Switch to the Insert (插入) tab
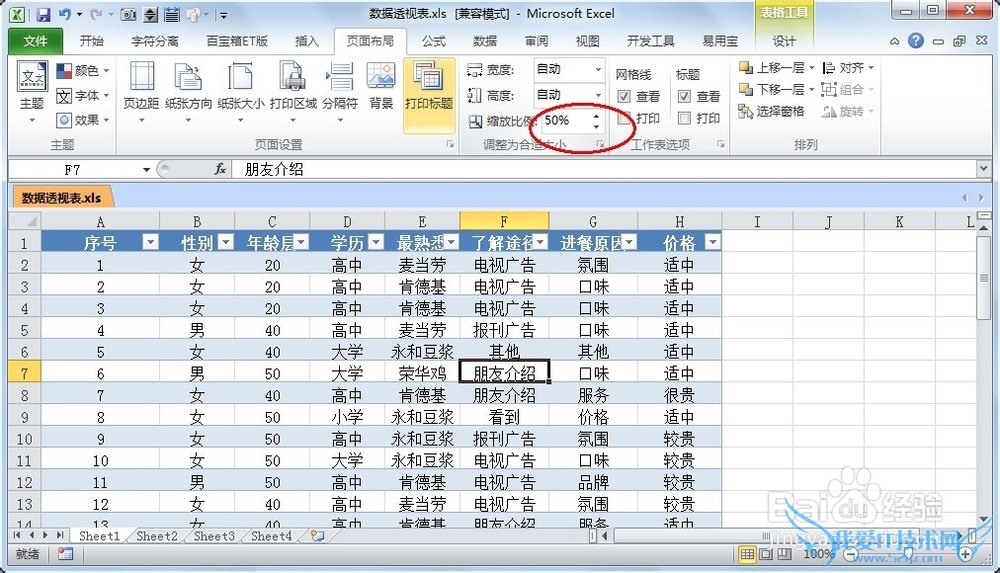Screen dimensions: 1000x573 pos(307,41)
